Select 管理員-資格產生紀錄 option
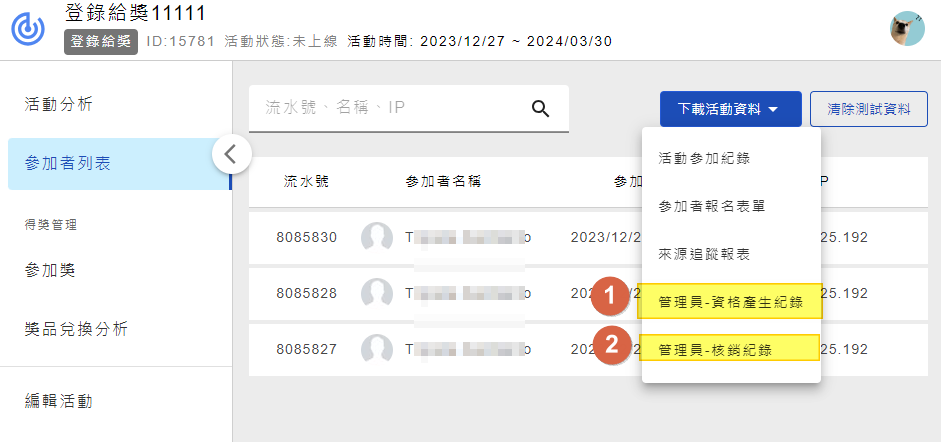Screen dimensions: 941x442 pyautogui.click(x=730, y=302)
